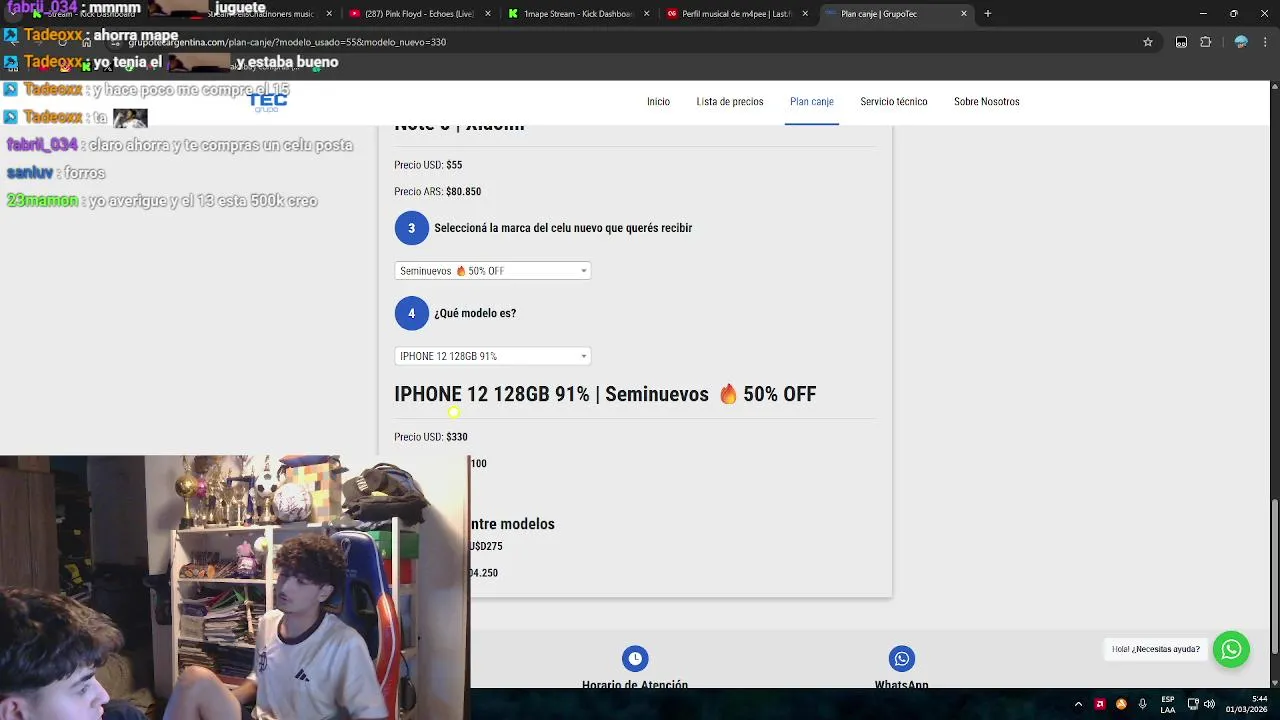Open Servicio técnico page
Image resolution: width=1280 pixels, height=720 pixels.
[894, 102]
